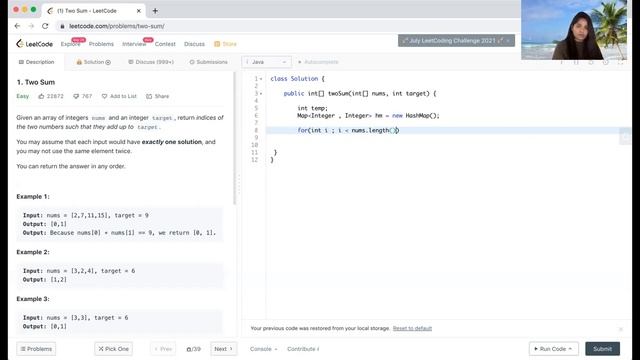The width and height of the screenshot is (640, 360).
Task: Toggle the Autocomplete option
Action: tap(318, 62)
